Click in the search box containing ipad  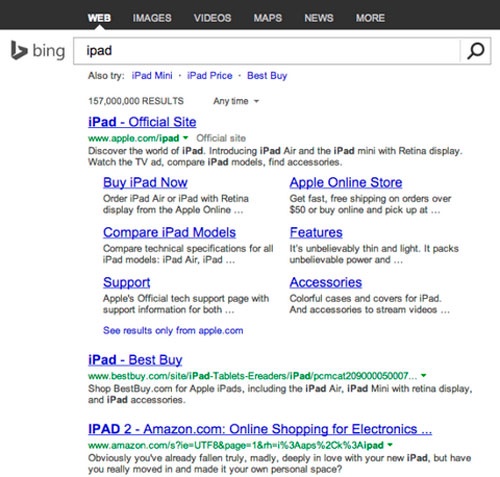tap(267, 51)
